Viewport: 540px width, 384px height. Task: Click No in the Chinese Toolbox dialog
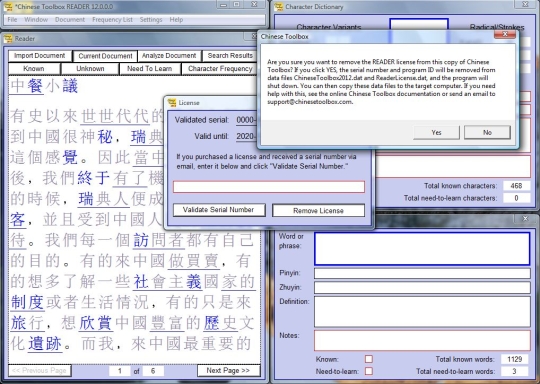coord(487,133)
